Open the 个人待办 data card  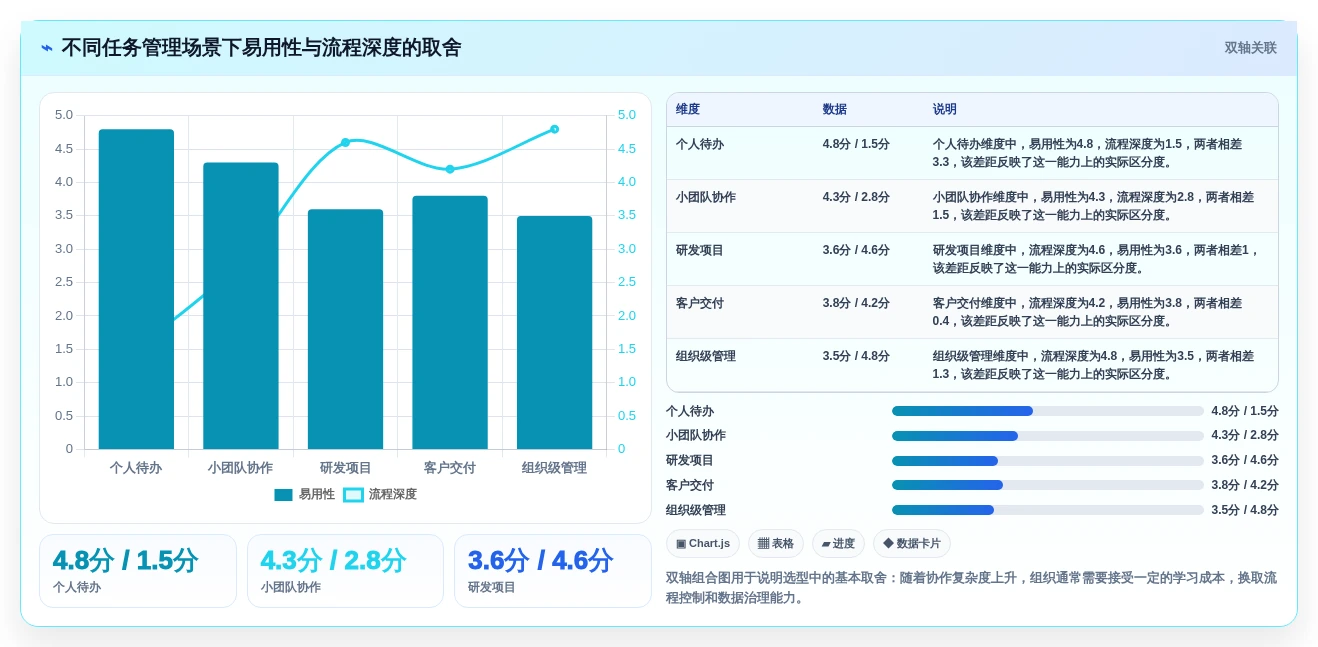pos(138,571)
